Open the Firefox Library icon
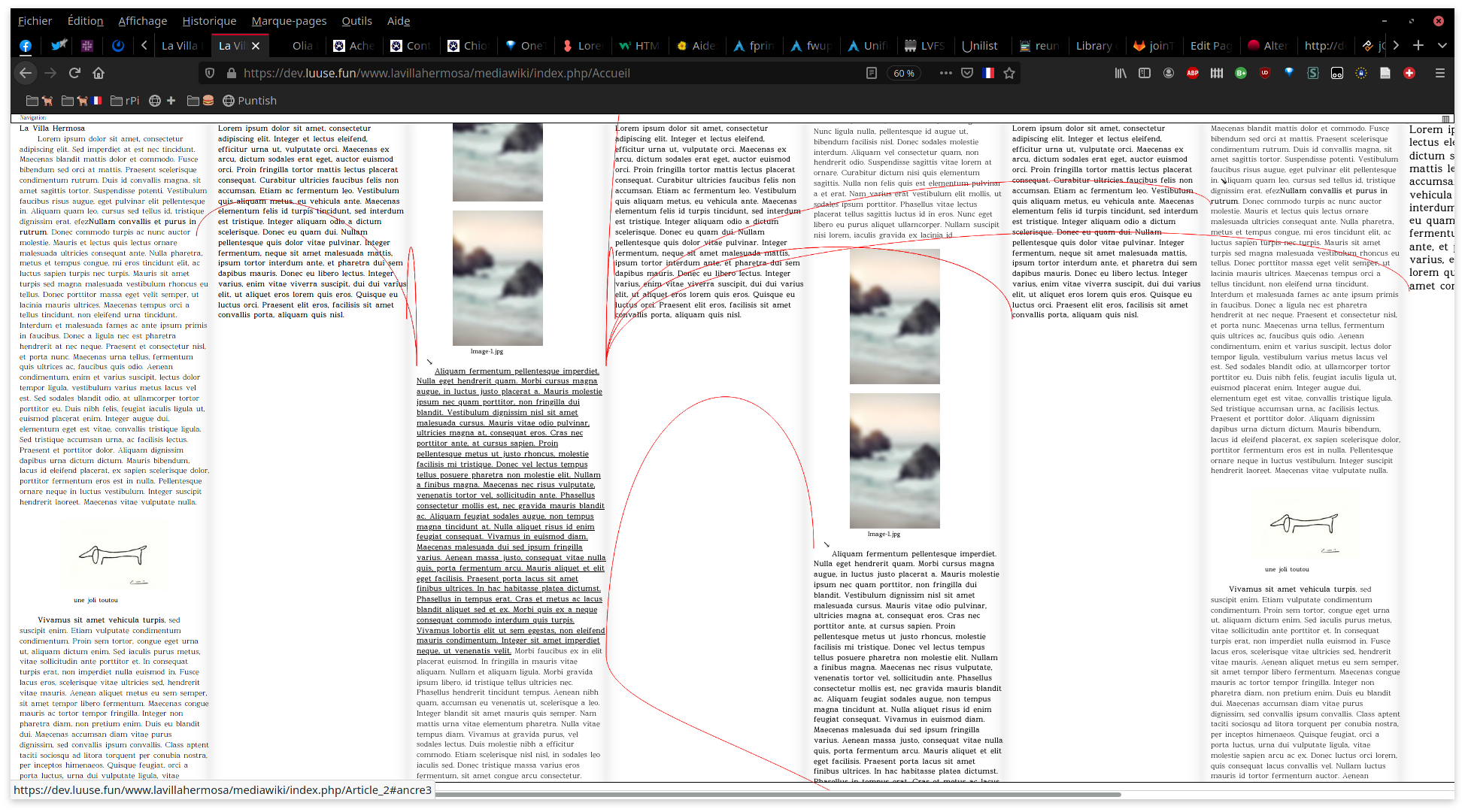The width and height of the screenshot is (1465, 812). [x=1121, y=73]
